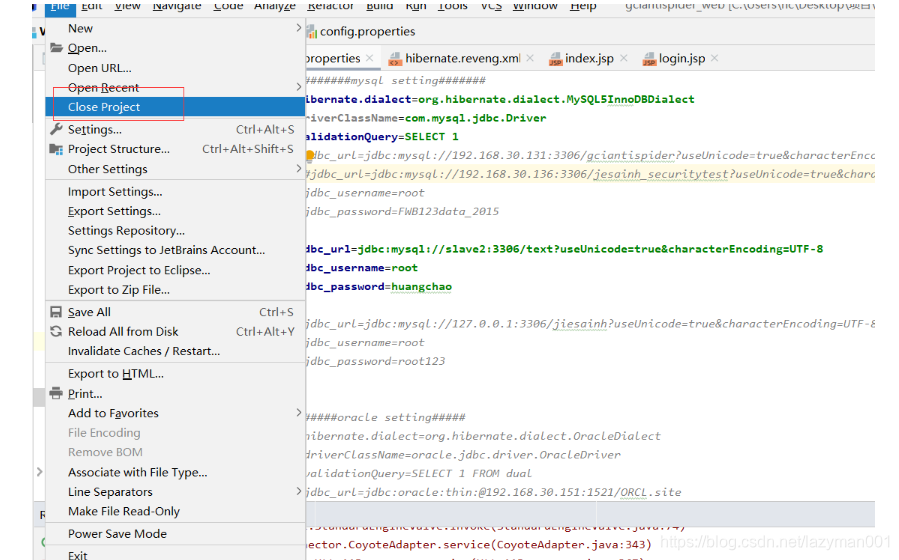The height and width of the screenshot is (560, 899).
Task: Open the Run menu
Action: 416,6
